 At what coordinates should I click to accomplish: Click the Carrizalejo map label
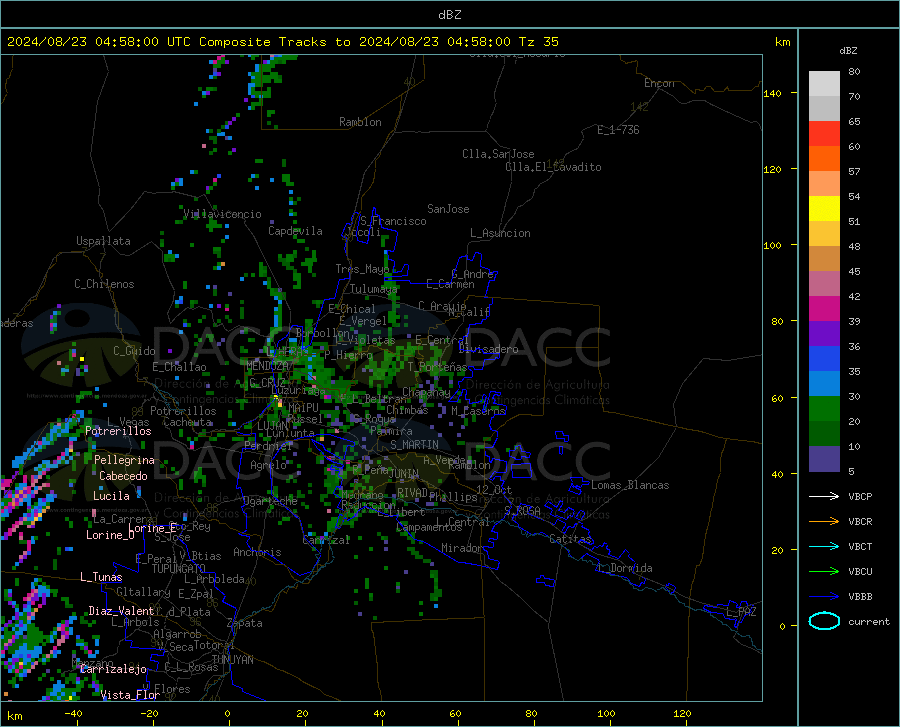(x=113, y=669)
